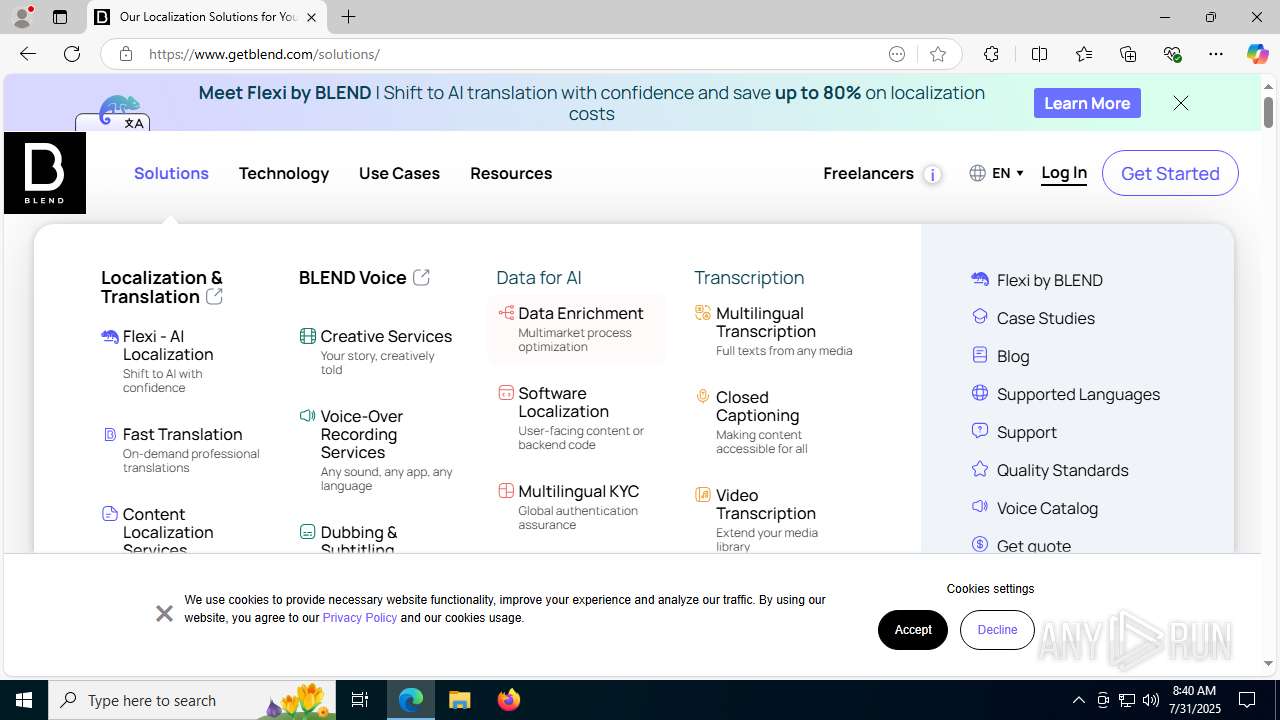Open the Resources menu
Screen dimensions: 1280x720
click(511, 173)
